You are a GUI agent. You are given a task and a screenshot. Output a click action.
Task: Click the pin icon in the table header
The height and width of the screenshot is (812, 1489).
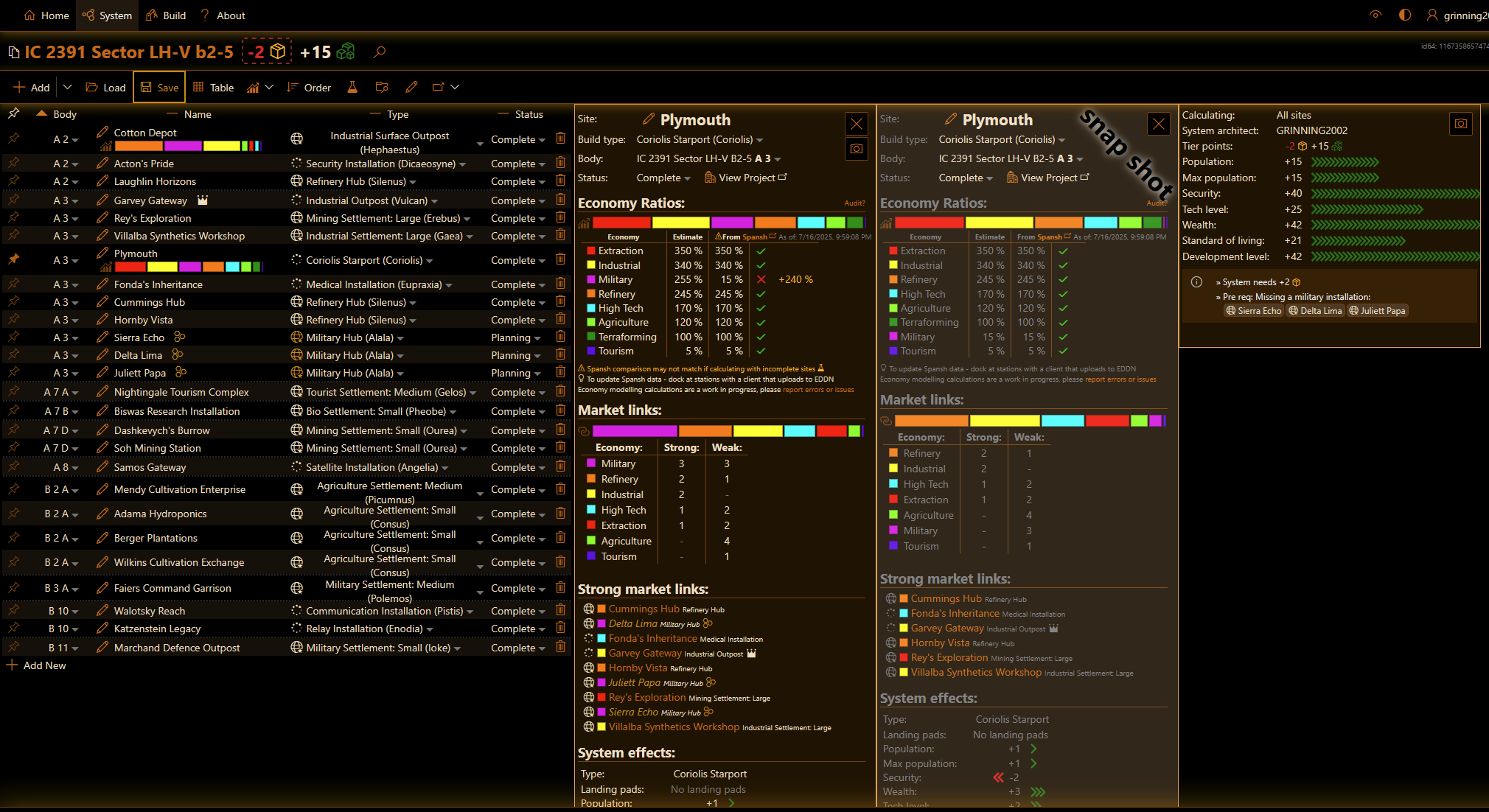click(13, 113)
